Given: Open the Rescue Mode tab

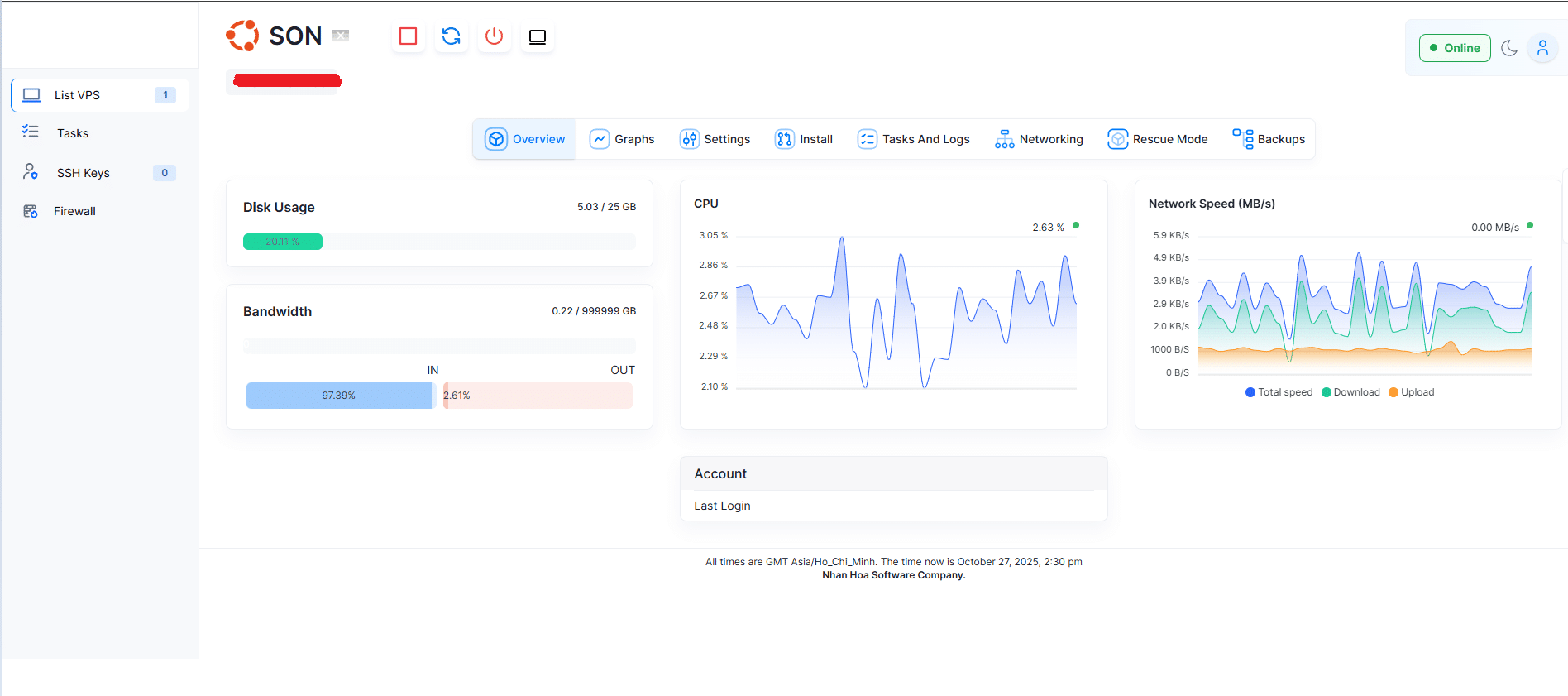Looking at the screenshot, I should click(x=1158, y=139).
